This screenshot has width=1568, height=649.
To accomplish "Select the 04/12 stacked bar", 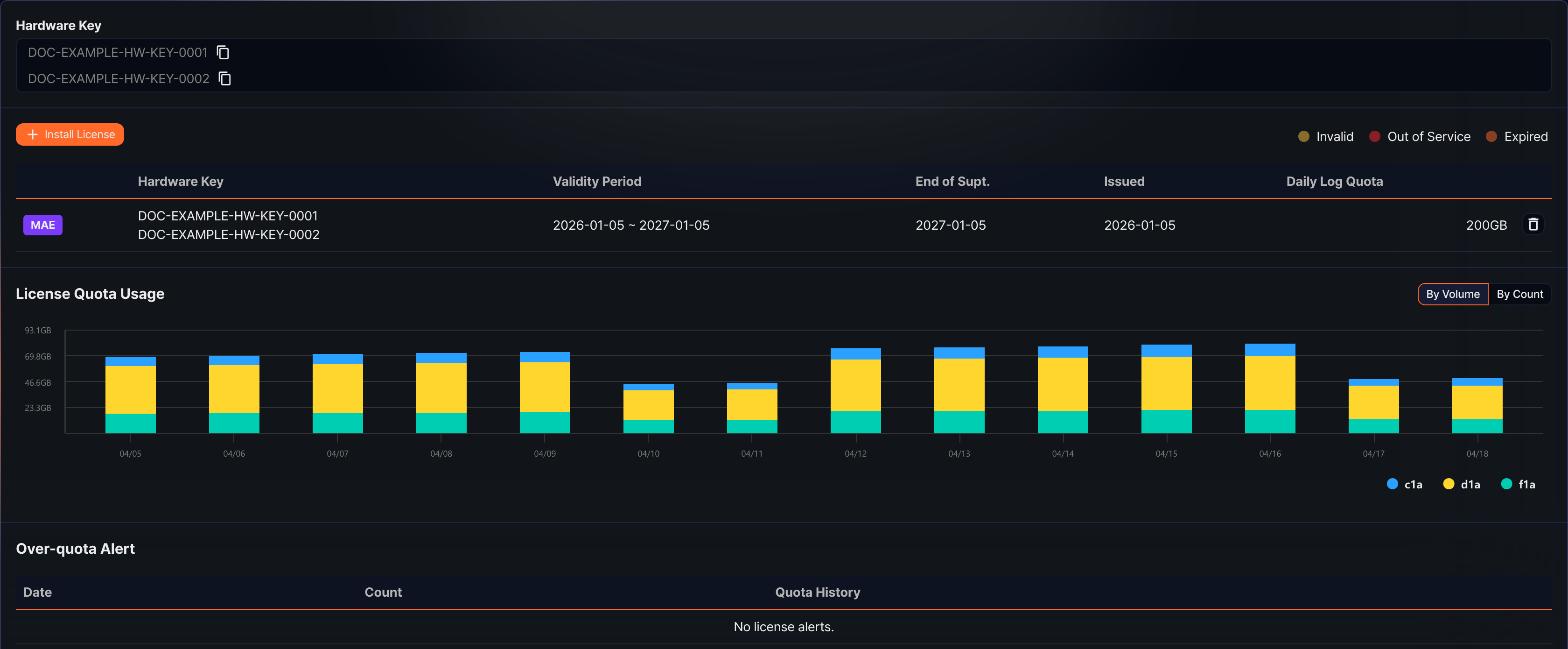I will (x=855, y=391).
